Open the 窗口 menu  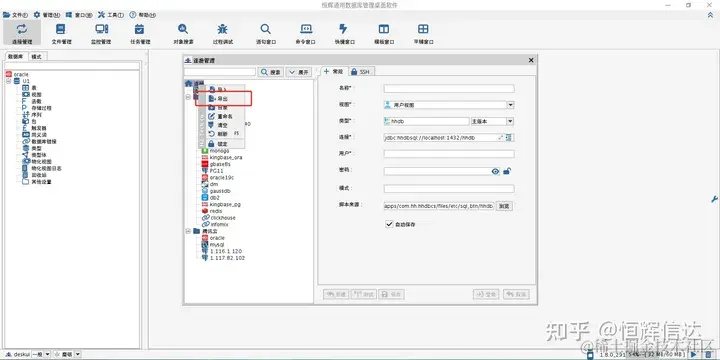(x=79, y=15)
